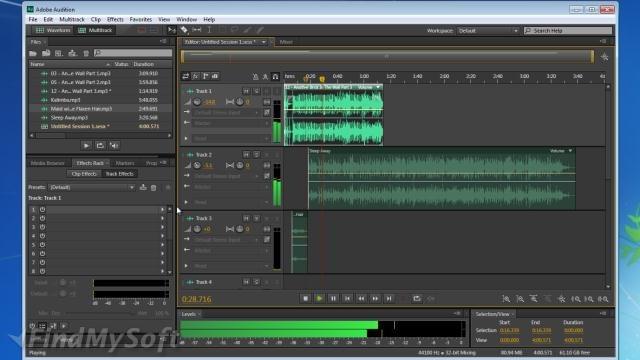
Task: Click the Track 2 pan knob
Action: click(240, 165)
